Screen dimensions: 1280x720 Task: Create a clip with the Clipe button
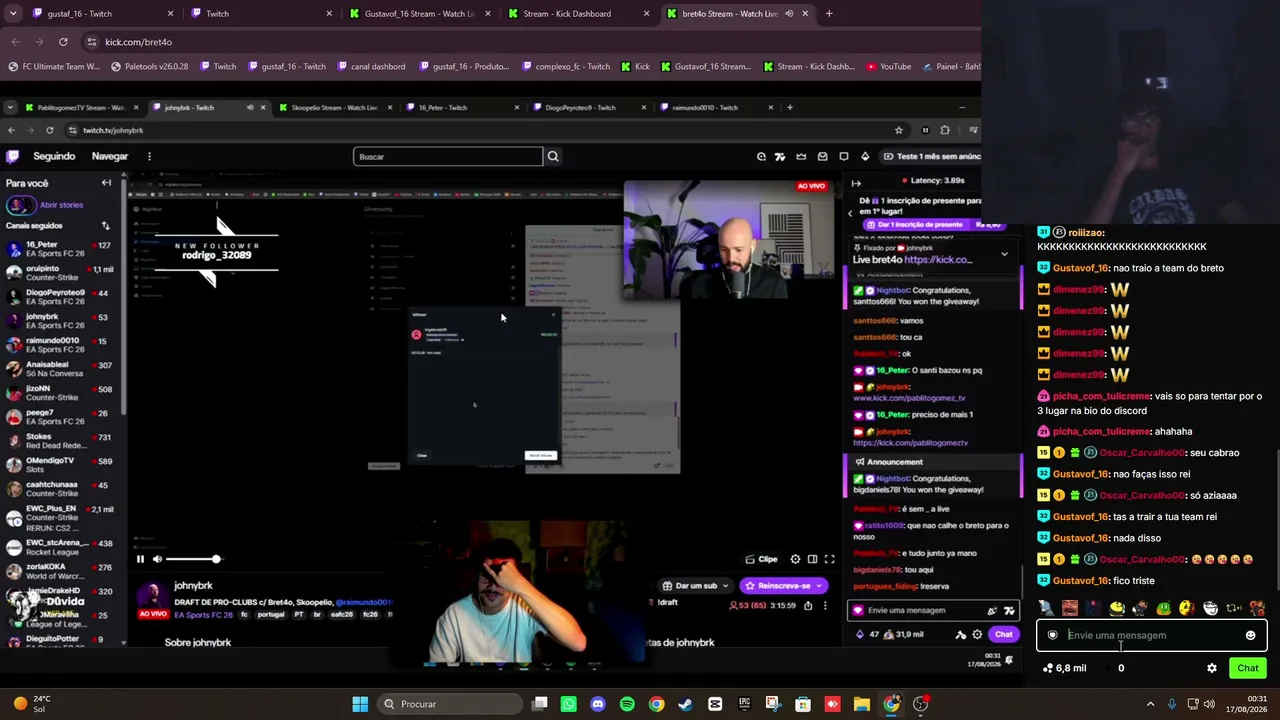pos(762,559)
